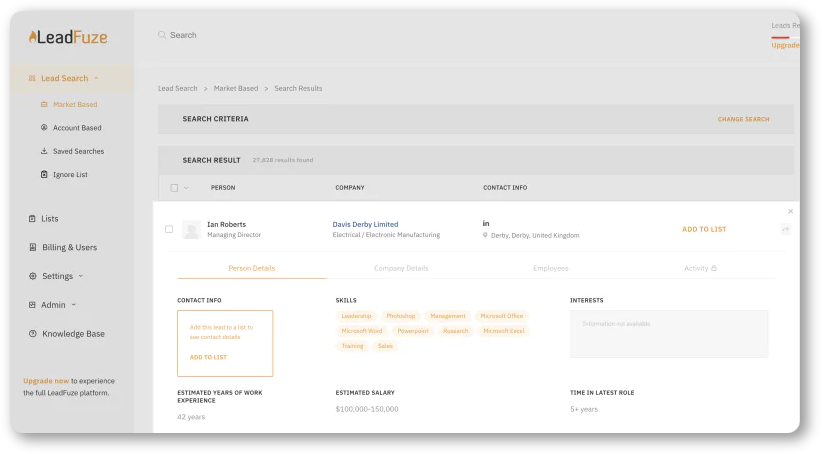Open Market Based in the sidebar
Viewport: 822px width, 454px height.
[75, 104]
